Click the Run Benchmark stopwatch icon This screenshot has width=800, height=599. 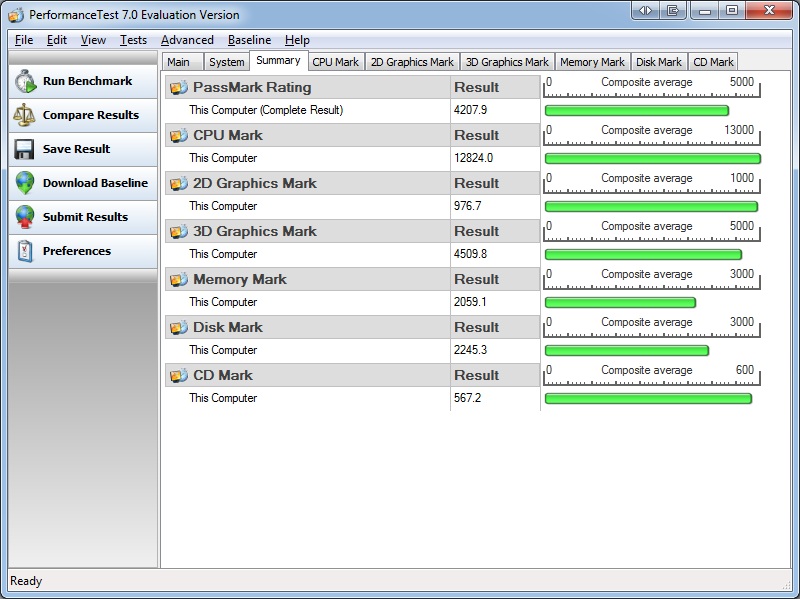click(26, 82)
